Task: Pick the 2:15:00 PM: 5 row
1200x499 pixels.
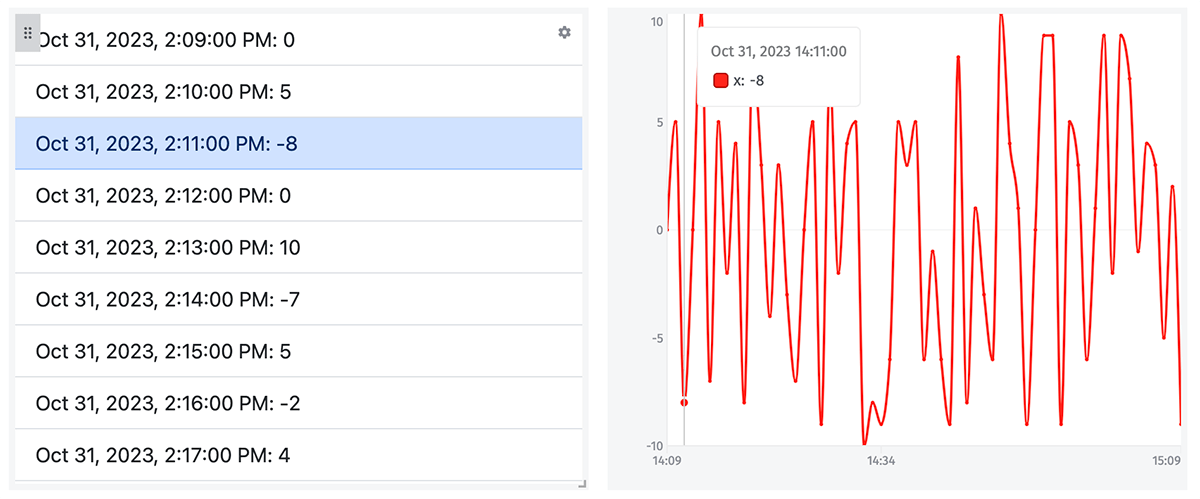Action: pyautogui.click(x=299, y=352)
